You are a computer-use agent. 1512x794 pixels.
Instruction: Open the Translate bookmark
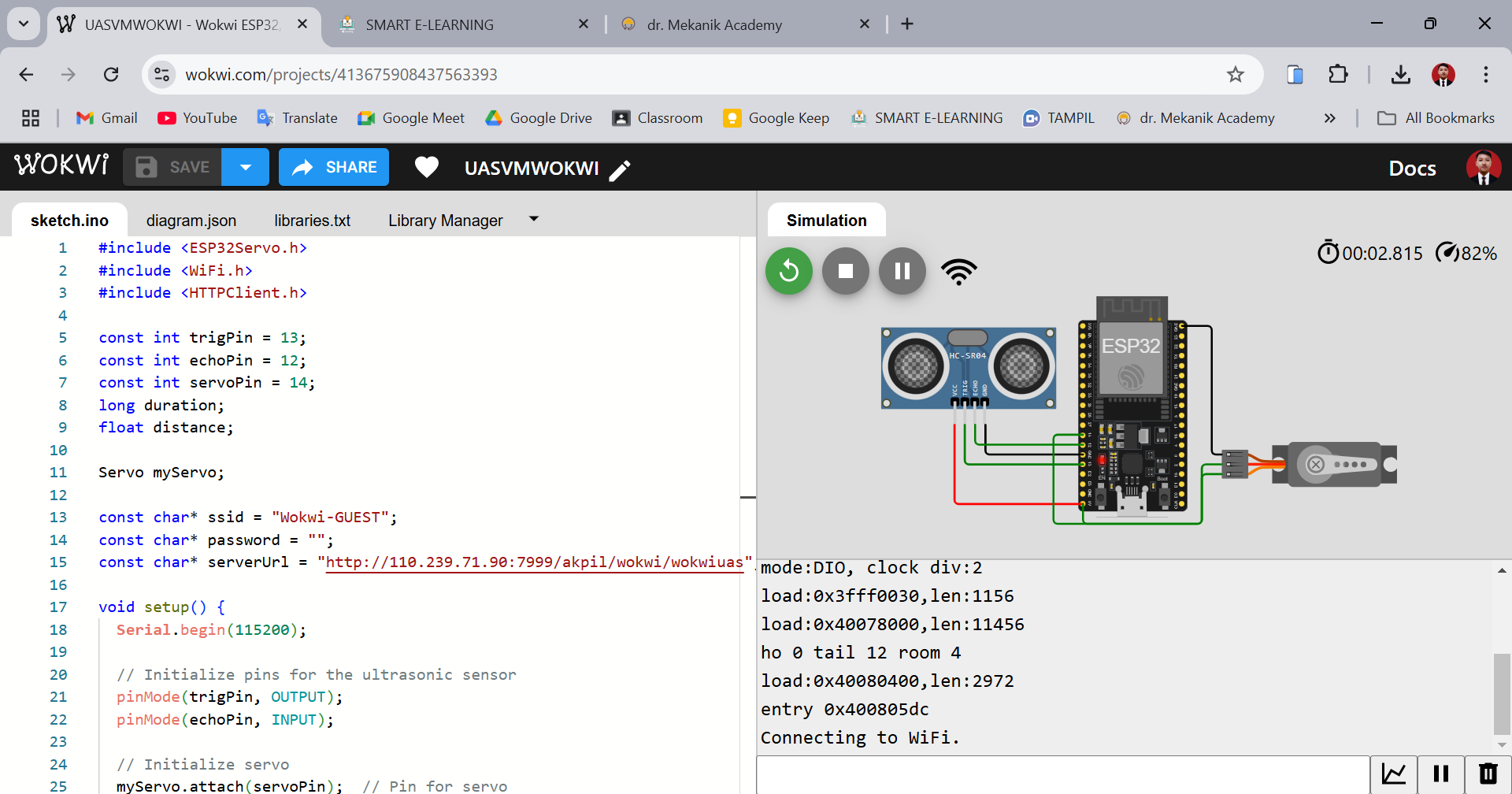pos(298,118)
